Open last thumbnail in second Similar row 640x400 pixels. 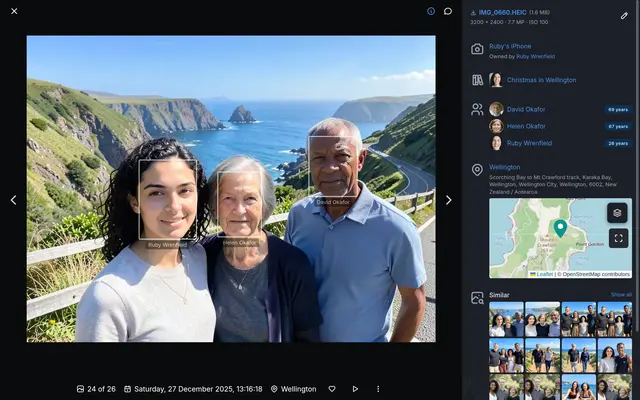coord(615,356)
